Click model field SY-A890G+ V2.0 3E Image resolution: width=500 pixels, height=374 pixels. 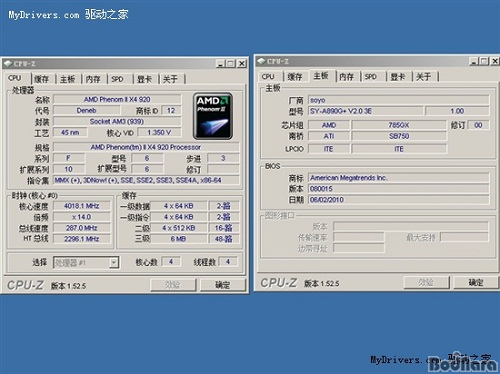pyautogui.click(x=366, y=111)
